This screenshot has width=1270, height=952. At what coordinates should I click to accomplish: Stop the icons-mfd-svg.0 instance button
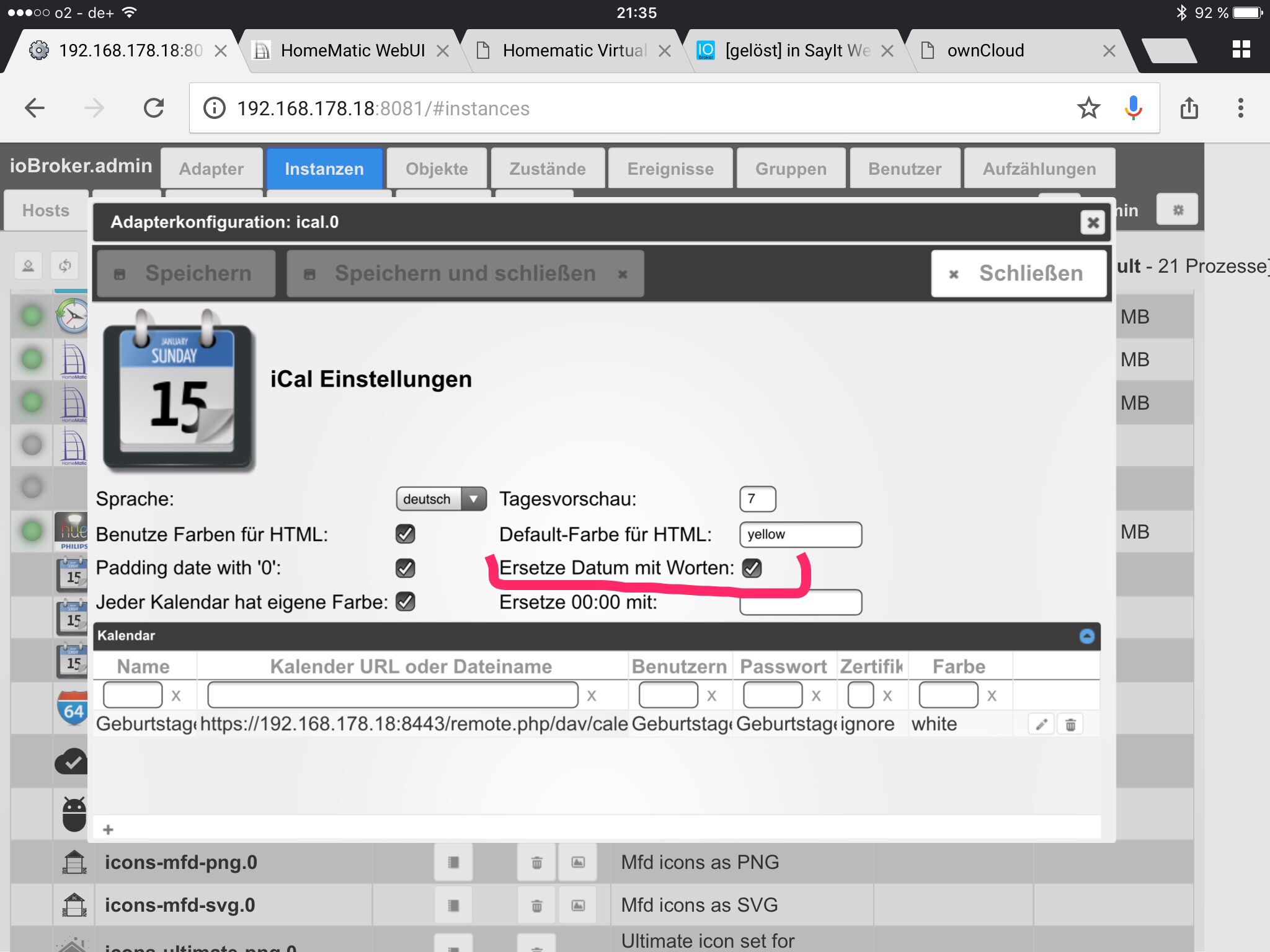(453, 906)
